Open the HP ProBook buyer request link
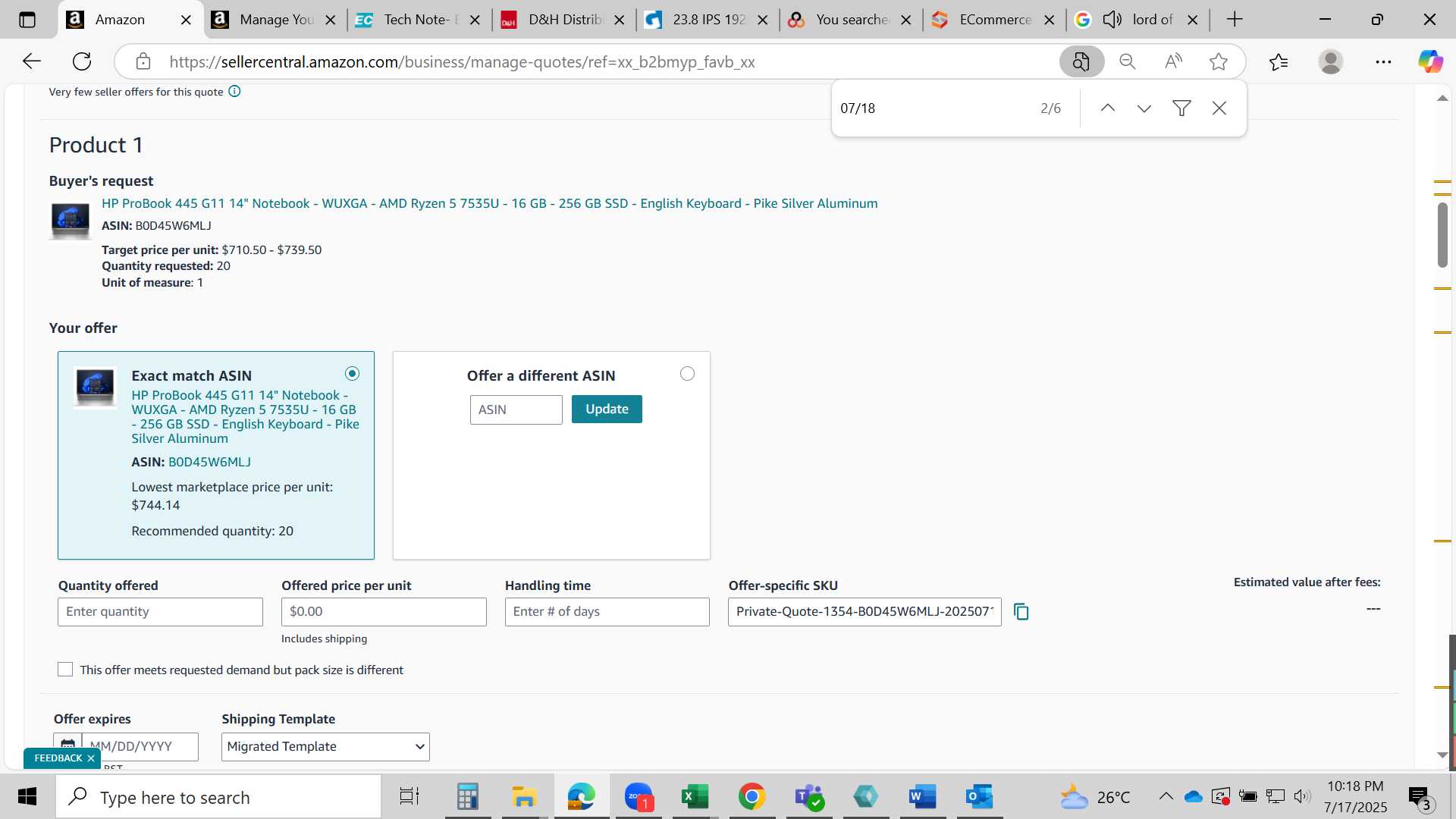This screenshot has width=1456, height=819. (x=490, y=203)
